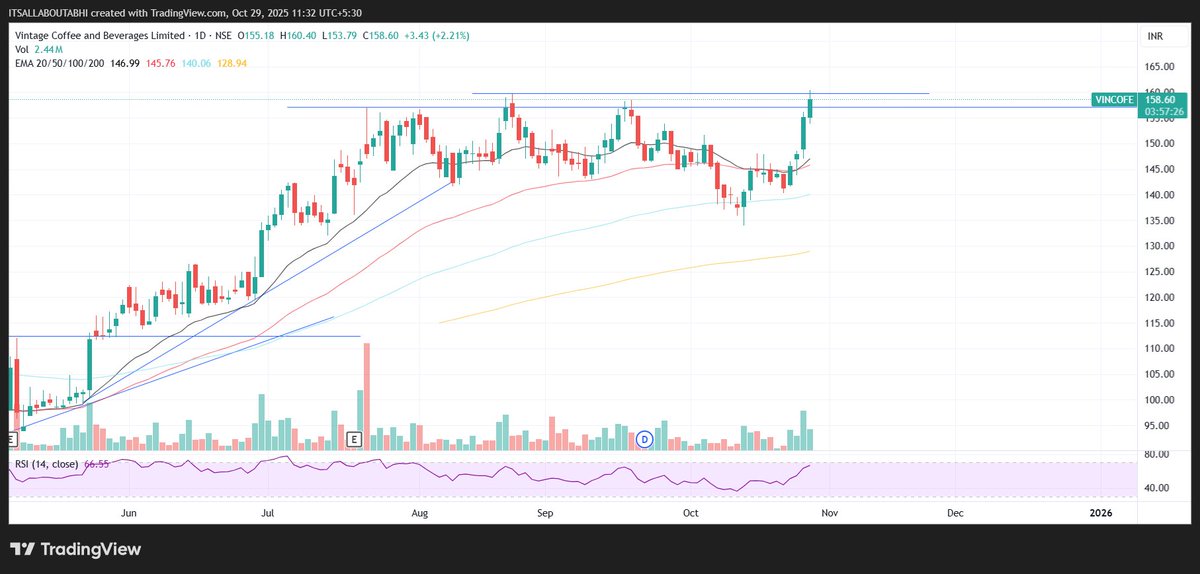Click the yellow EMA 200 value 128.94
The width and height of the screenshot is (1200, 574).
pos(231,62)
